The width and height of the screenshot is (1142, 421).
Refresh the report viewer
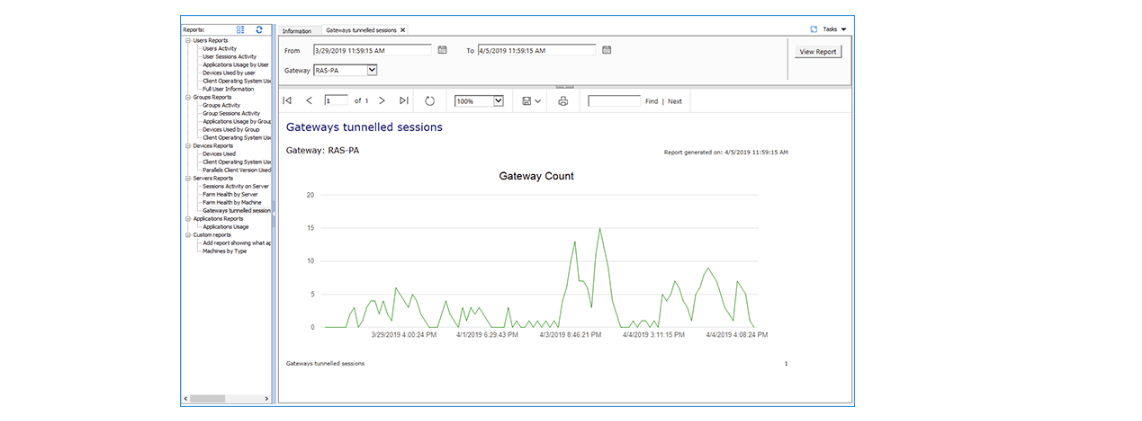click(430, 101)
